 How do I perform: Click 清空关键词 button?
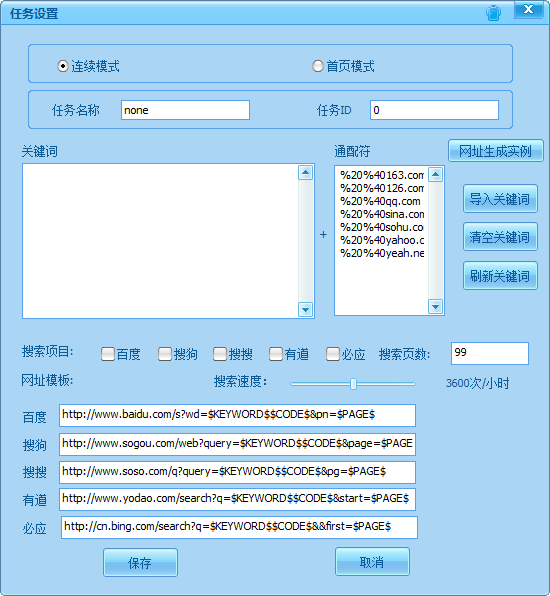click(x=500, y=237)
